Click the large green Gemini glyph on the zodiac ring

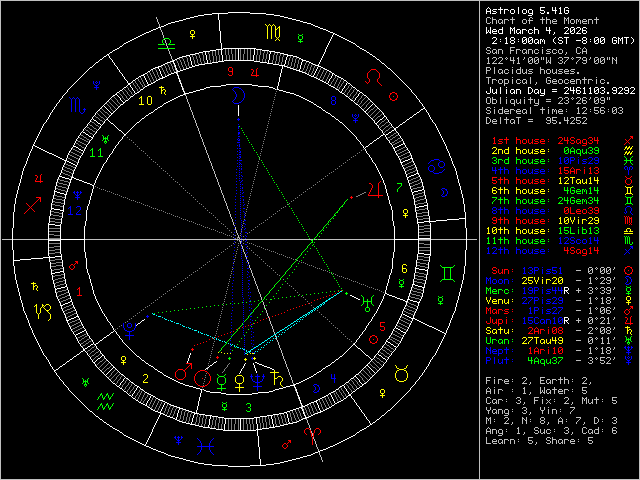tap(447, 273)
